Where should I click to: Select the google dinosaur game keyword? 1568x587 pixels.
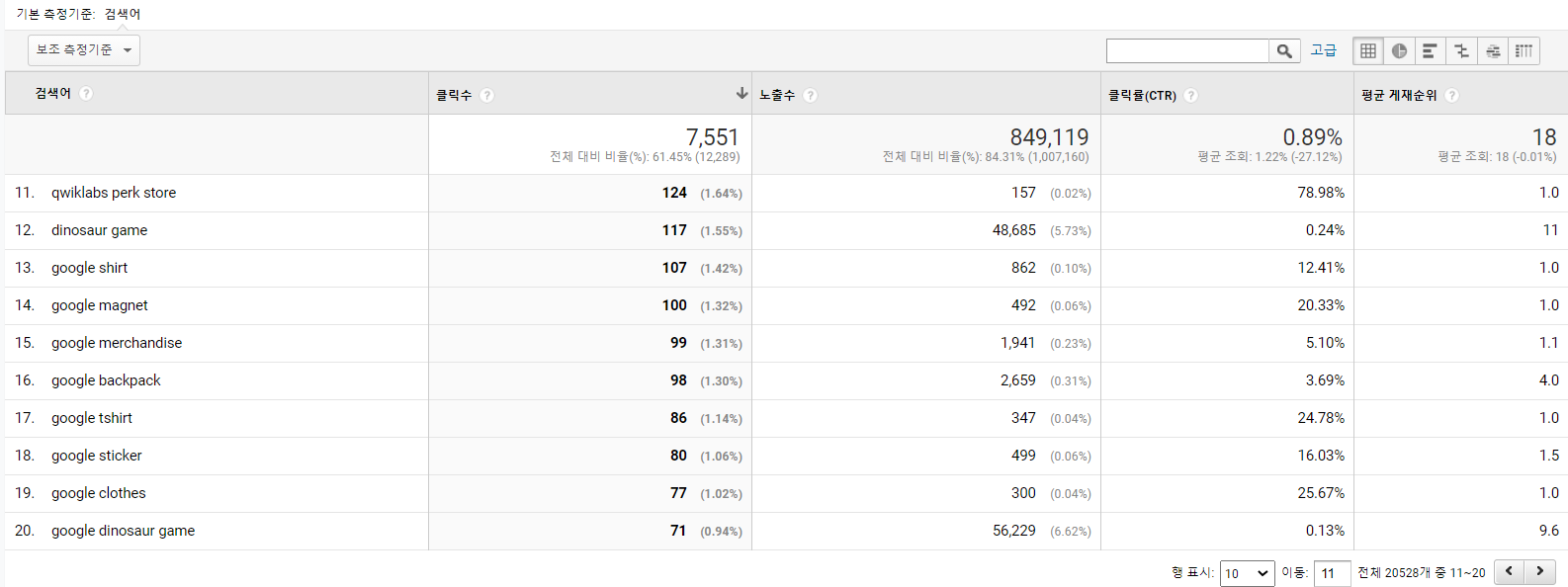coord(123,531)
